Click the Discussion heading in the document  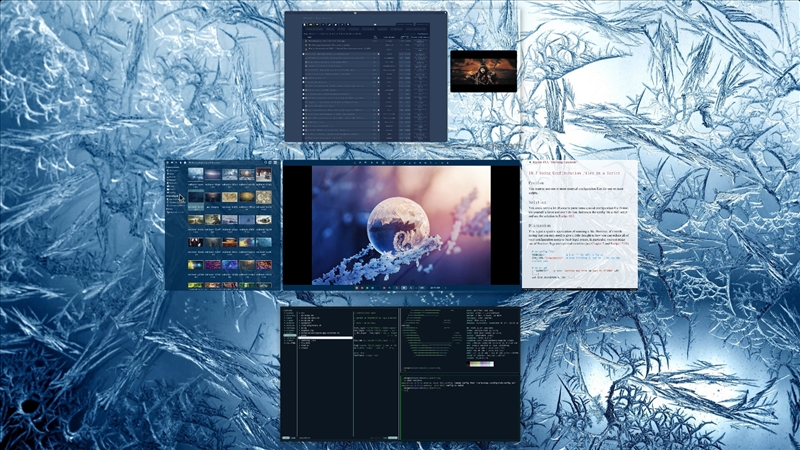click(540, 225)
